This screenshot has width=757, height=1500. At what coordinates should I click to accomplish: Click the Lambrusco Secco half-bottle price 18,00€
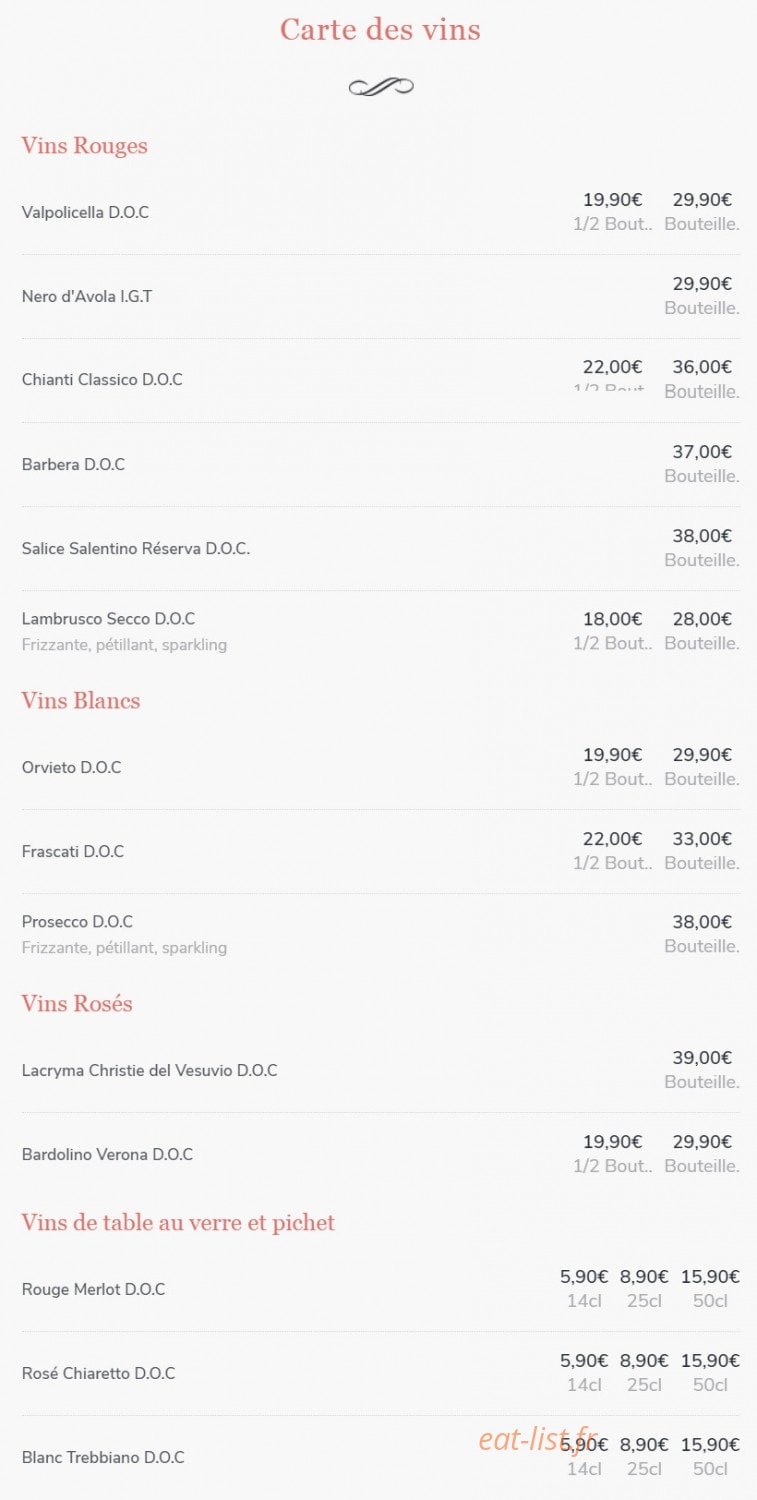click(613, 620)
